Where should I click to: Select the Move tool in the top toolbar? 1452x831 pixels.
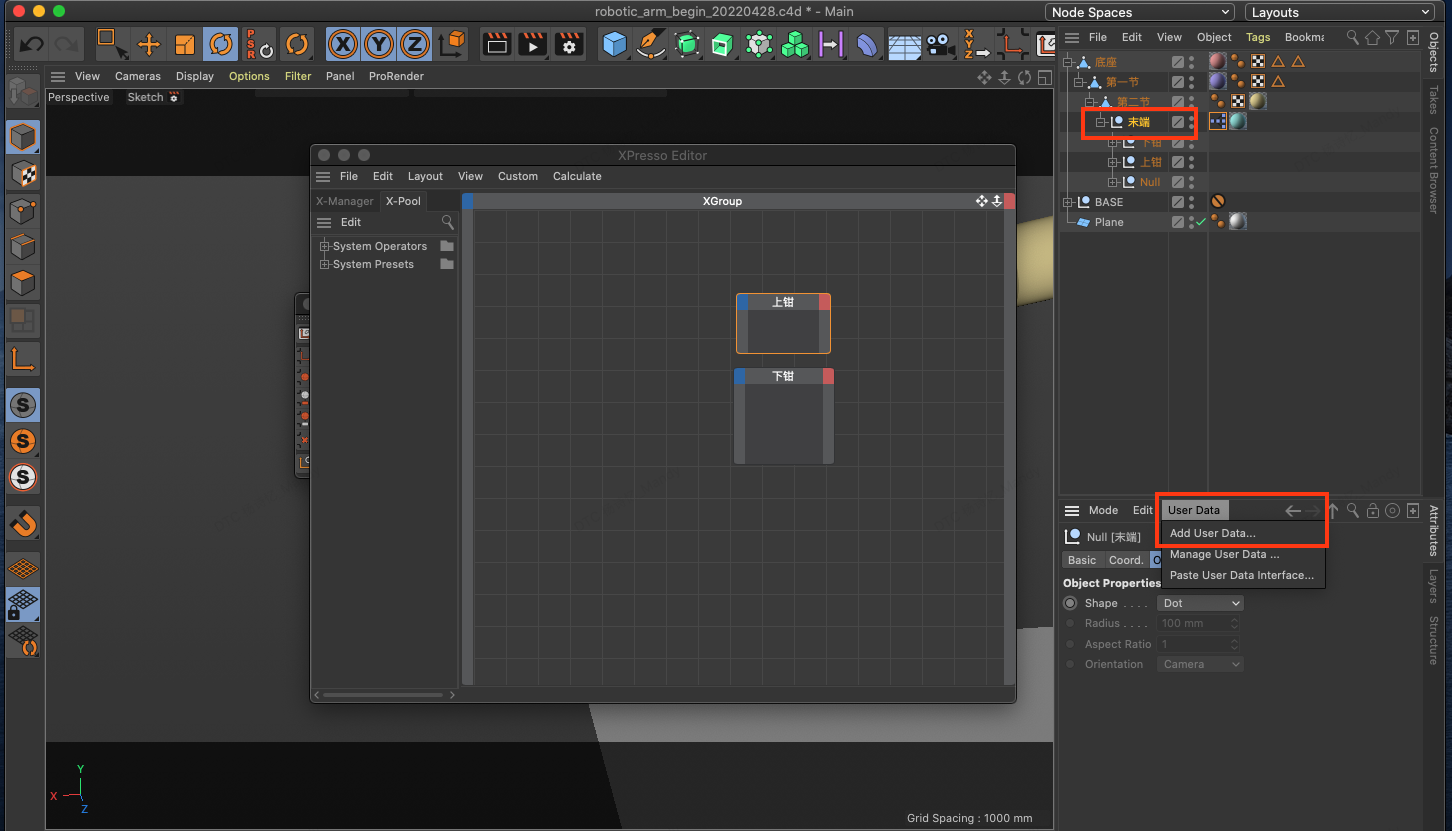tap(149, 45)
